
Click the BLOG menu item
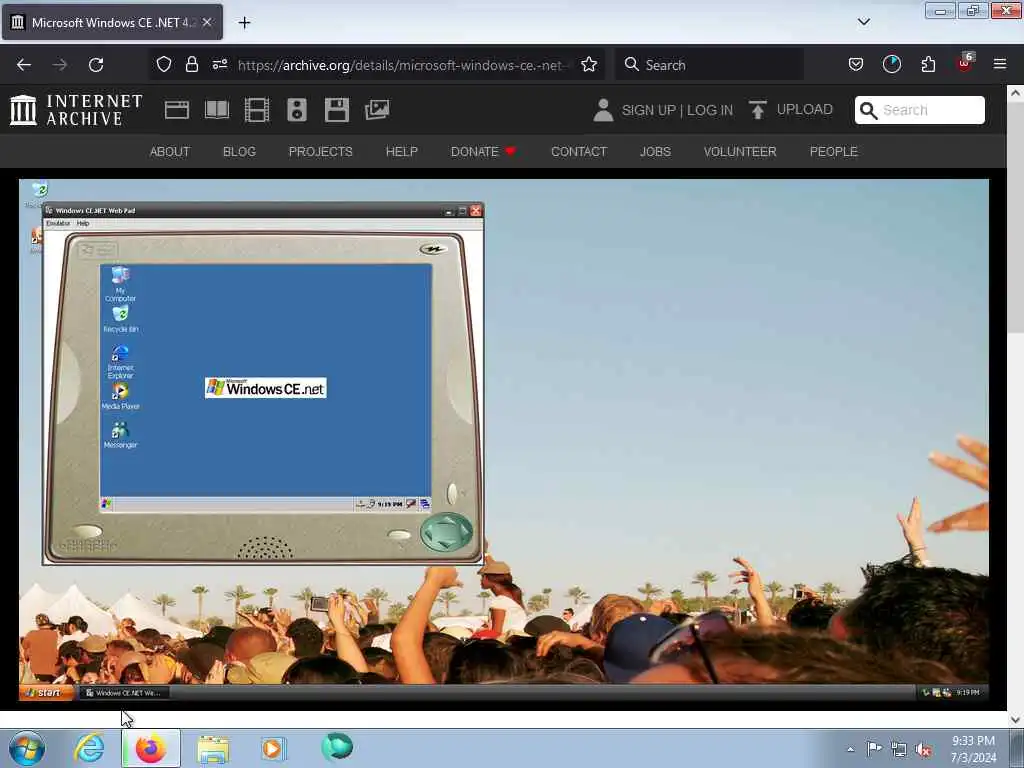[239, 152]
